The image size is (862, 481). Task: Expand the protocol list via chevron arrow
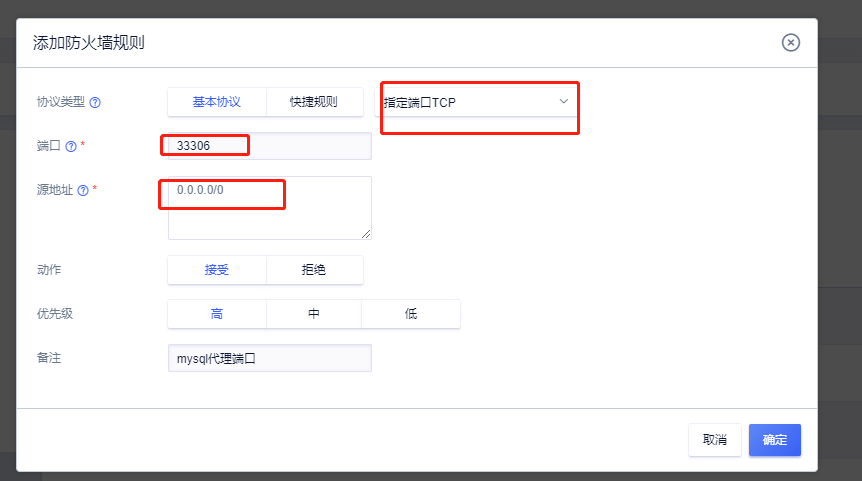click(563, 101)
